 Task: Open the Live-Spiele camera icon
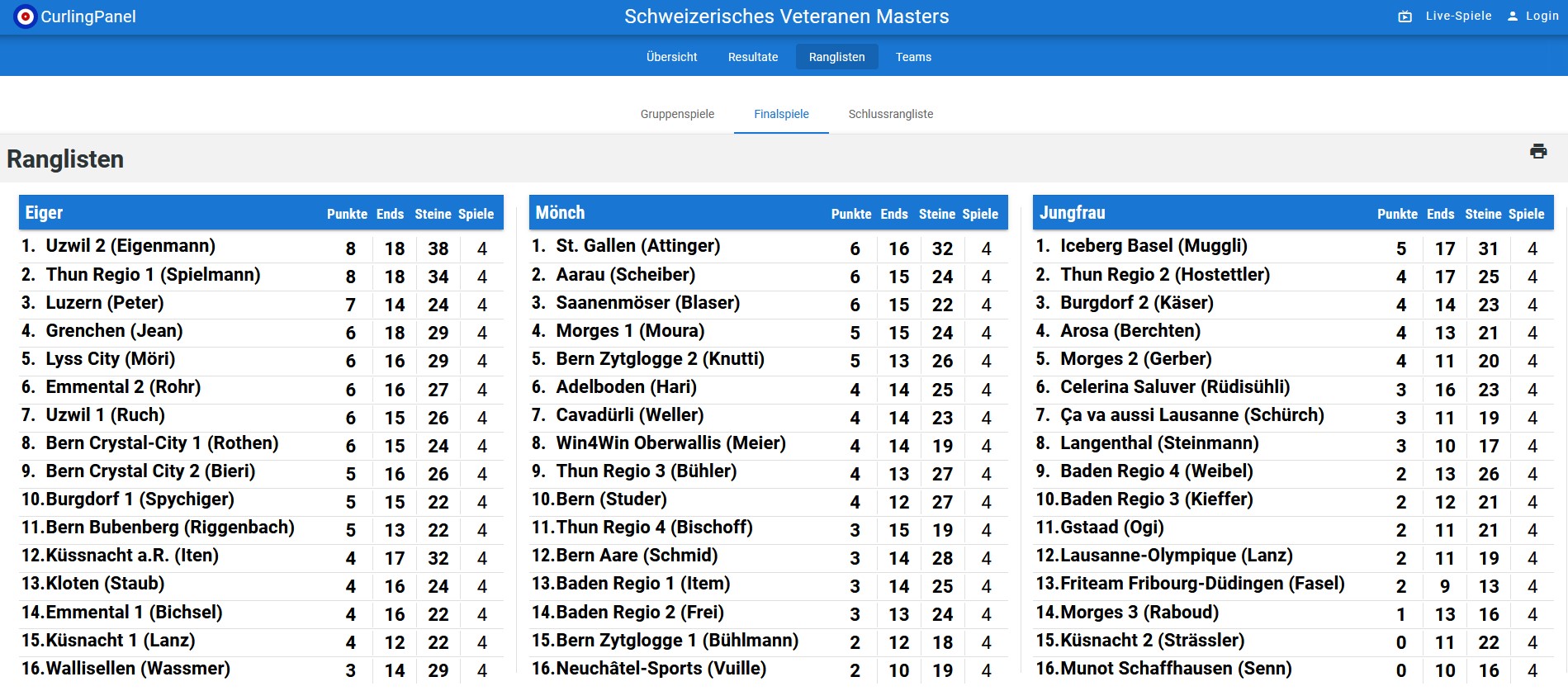click(1405, 17)
